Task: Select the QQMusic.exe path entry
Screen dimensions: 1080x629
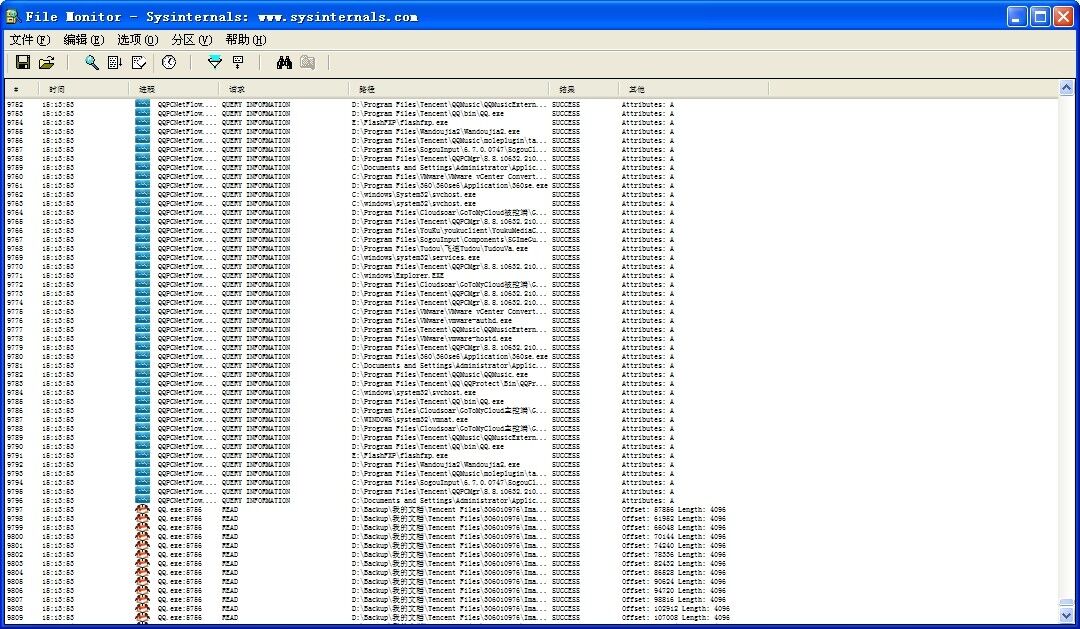Action: click(x=439, y=375)
